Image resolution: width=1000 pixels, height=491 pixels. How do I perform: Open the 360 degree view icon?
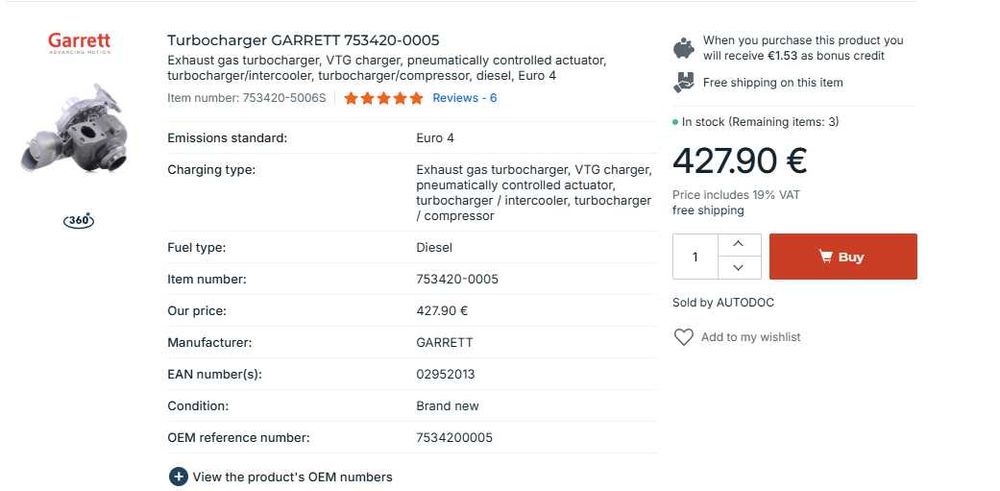coord(78,220)
